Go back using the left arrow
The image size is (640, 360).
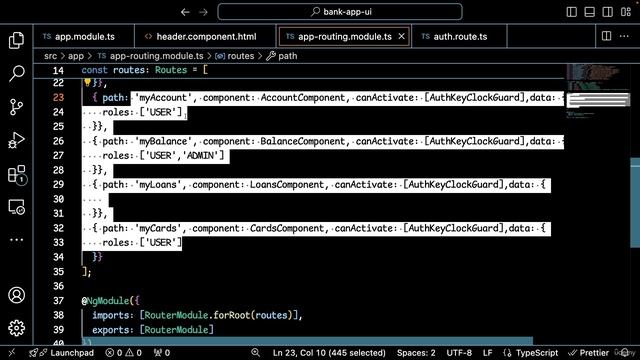[x=185, y=12]
